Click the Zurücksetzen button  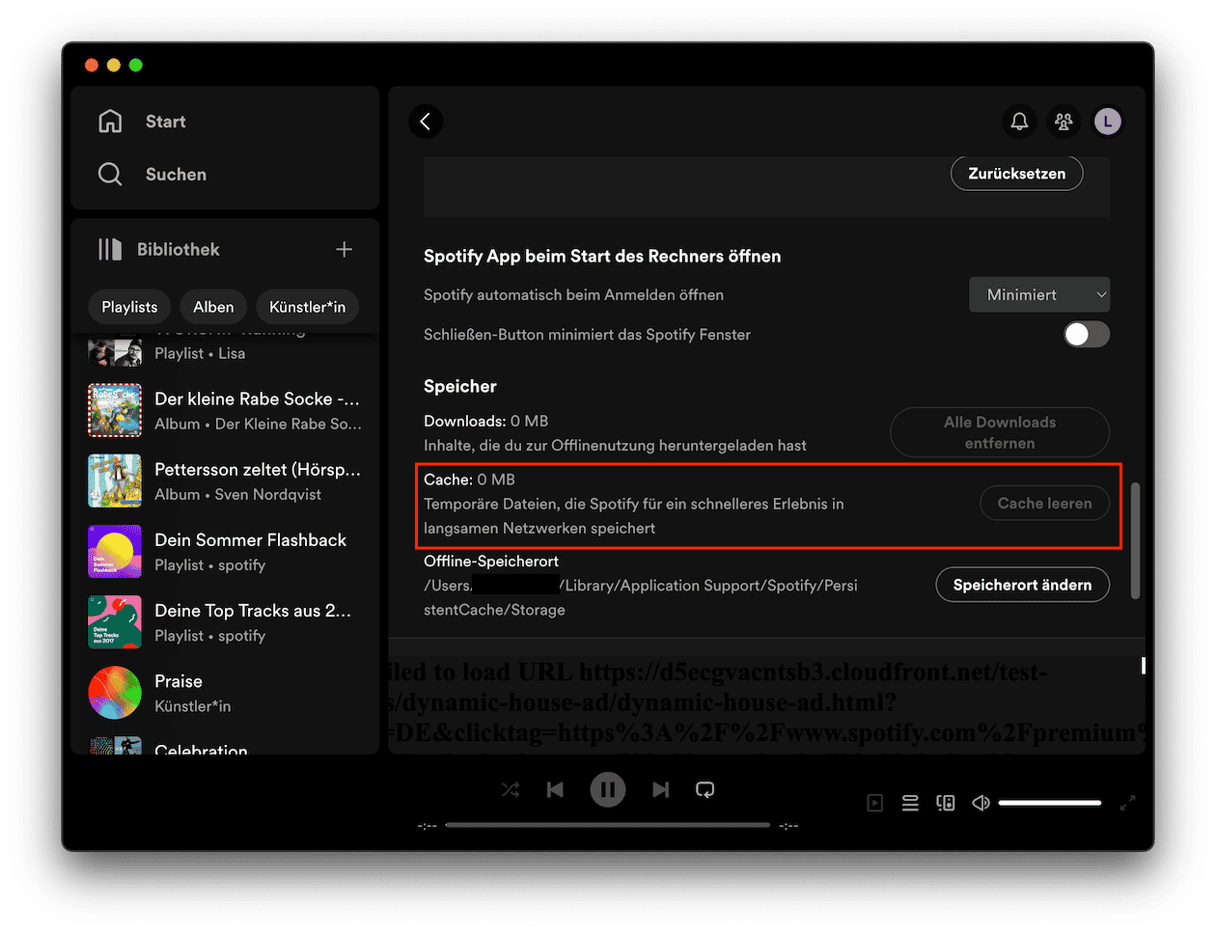1016,173
